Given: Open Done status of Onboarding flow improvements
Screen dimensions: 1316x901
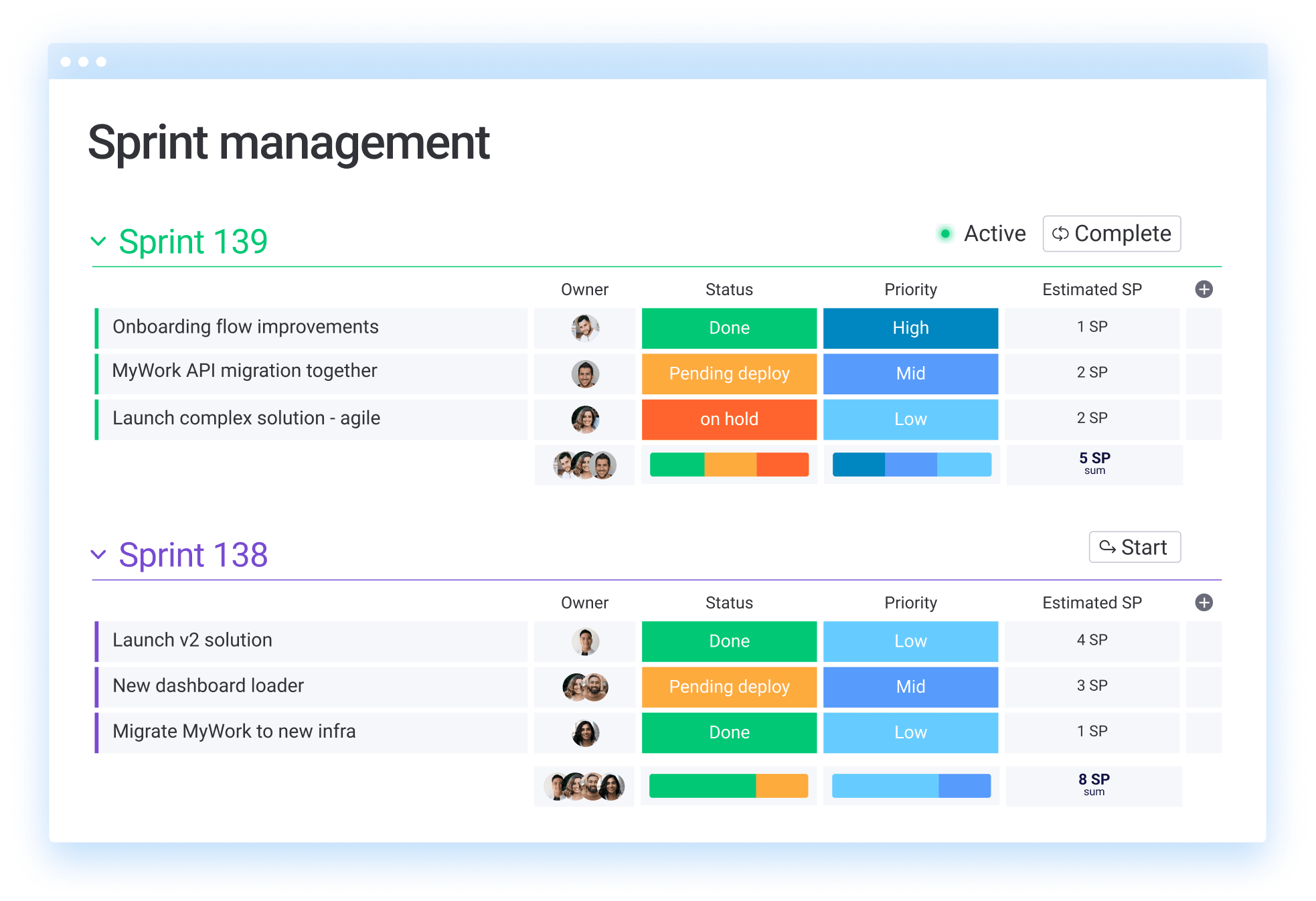Looking at the screenshot, I should pyautogui.click(x=729, y=328).
